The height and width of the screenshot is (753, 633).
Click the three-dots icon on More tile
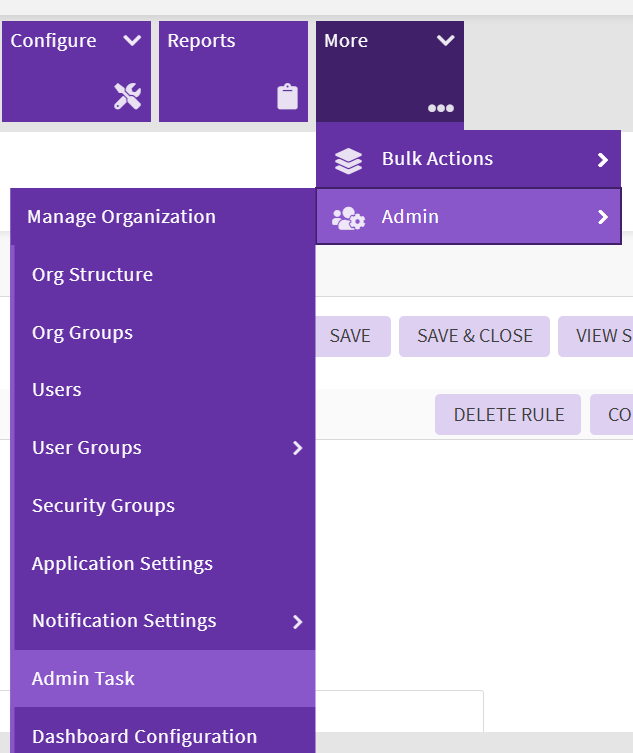coord(441,108)
